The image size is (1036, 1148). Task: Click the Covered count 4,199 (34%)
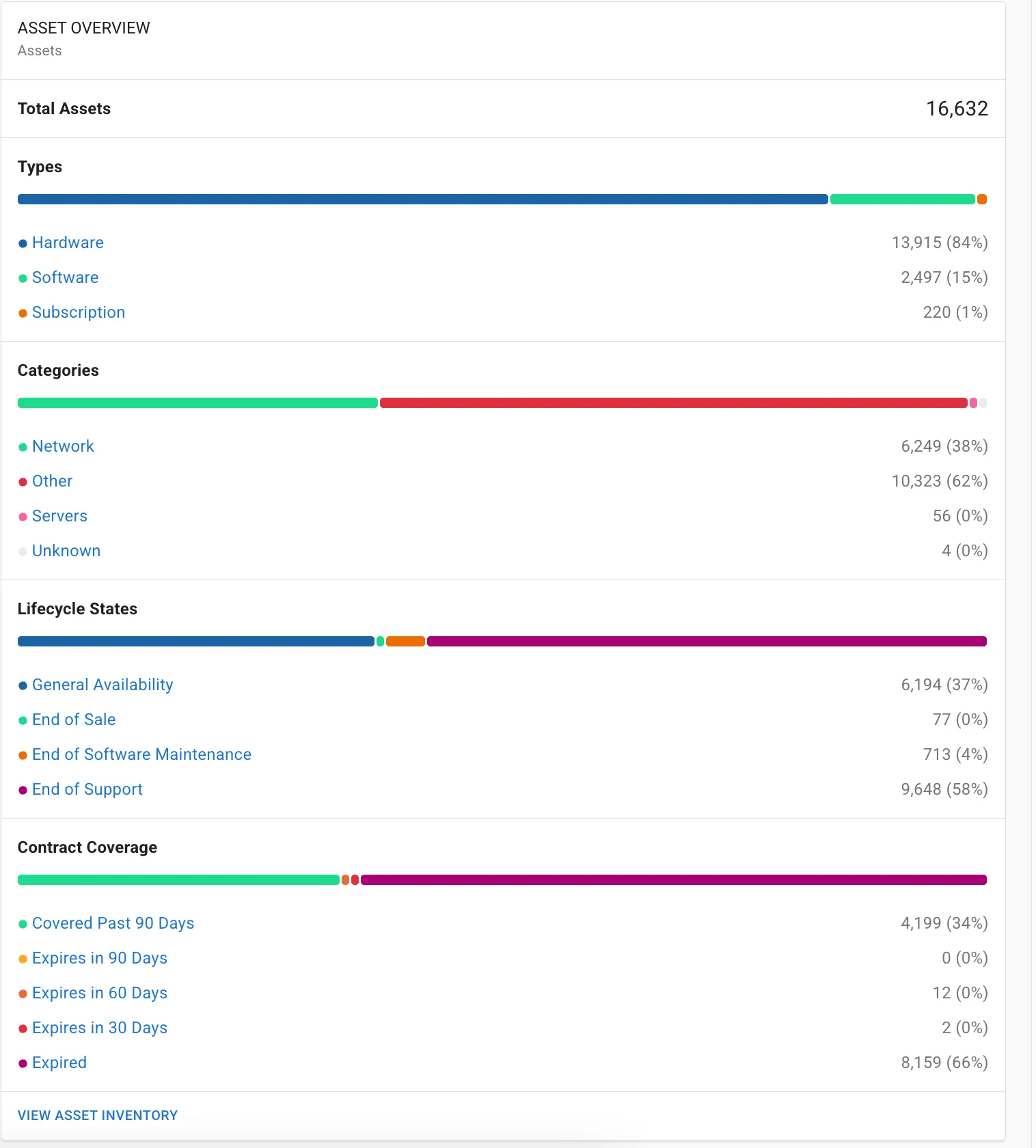[x=944, y=923]
